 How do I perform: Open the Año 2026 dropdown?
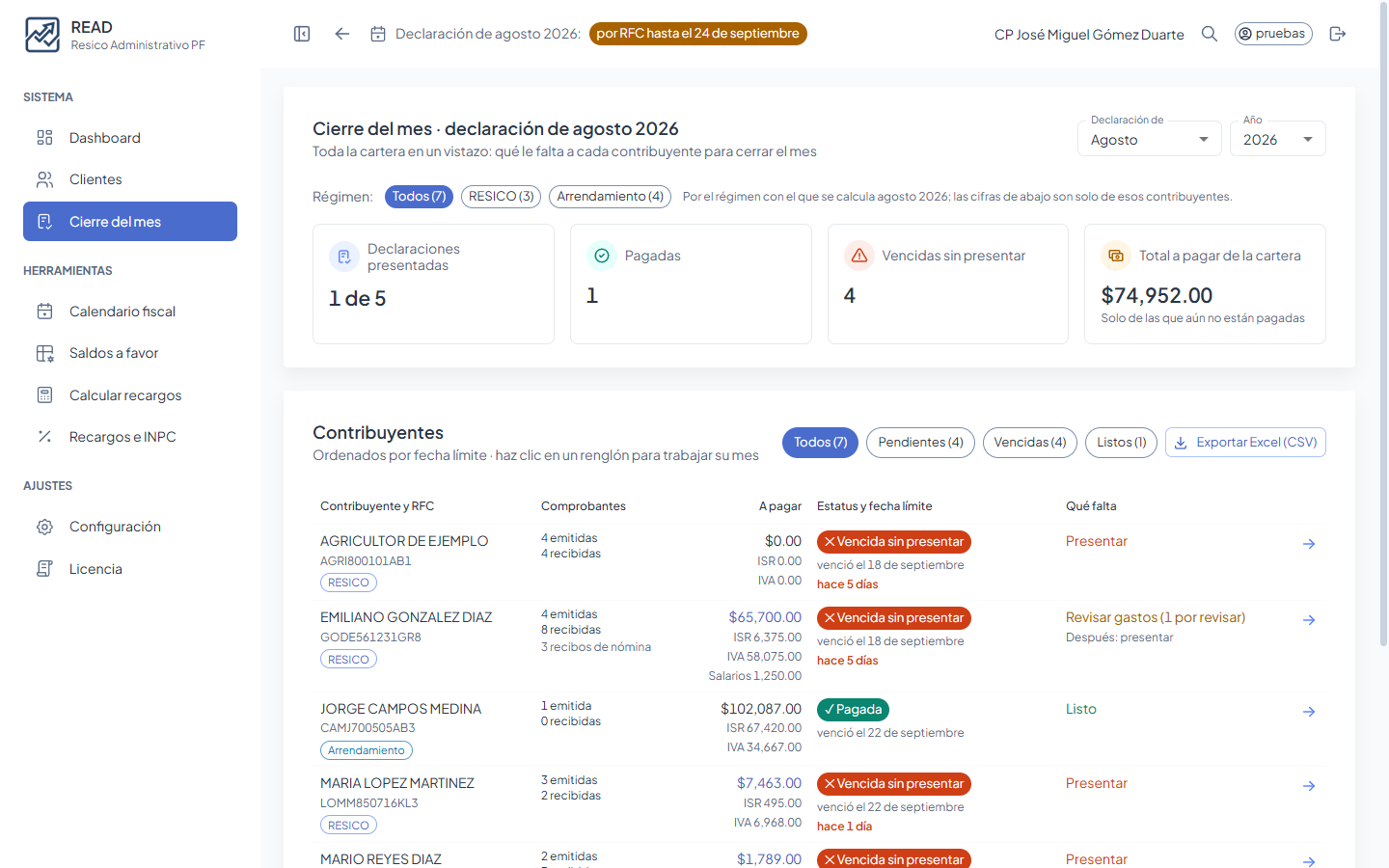point(1278,139)
